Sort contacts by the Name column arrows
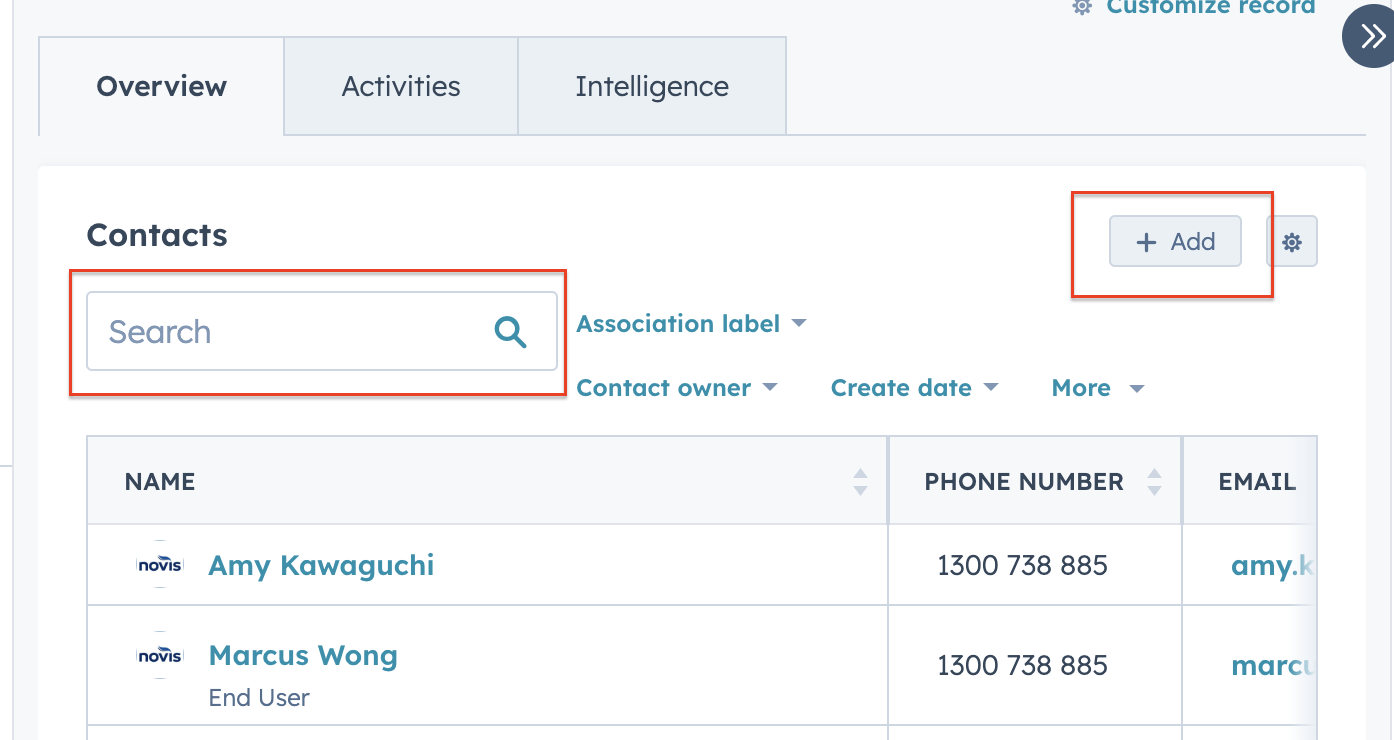 [860, 482]
